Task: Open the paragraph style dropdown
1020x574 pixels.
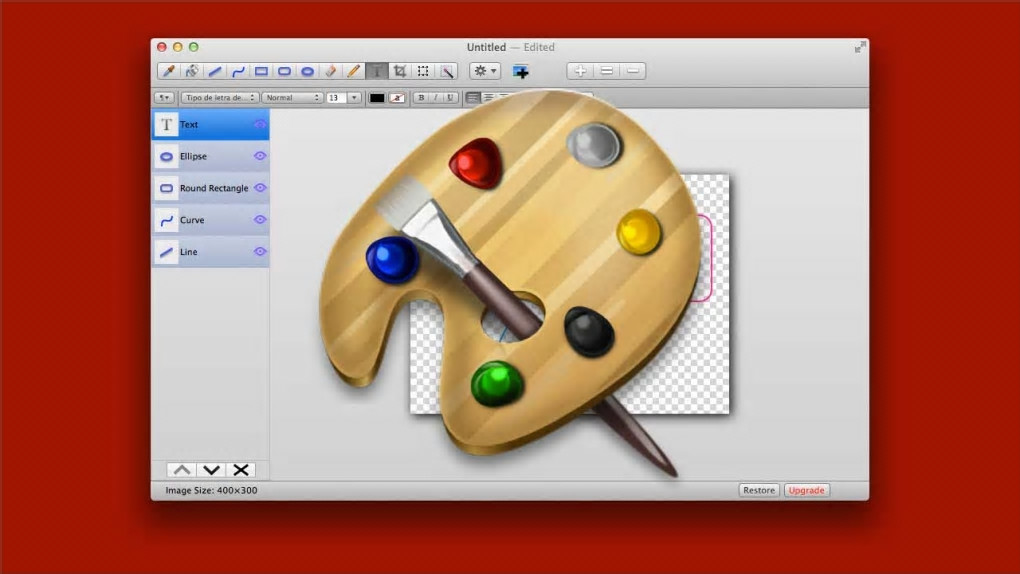Action: pos(165,98)
